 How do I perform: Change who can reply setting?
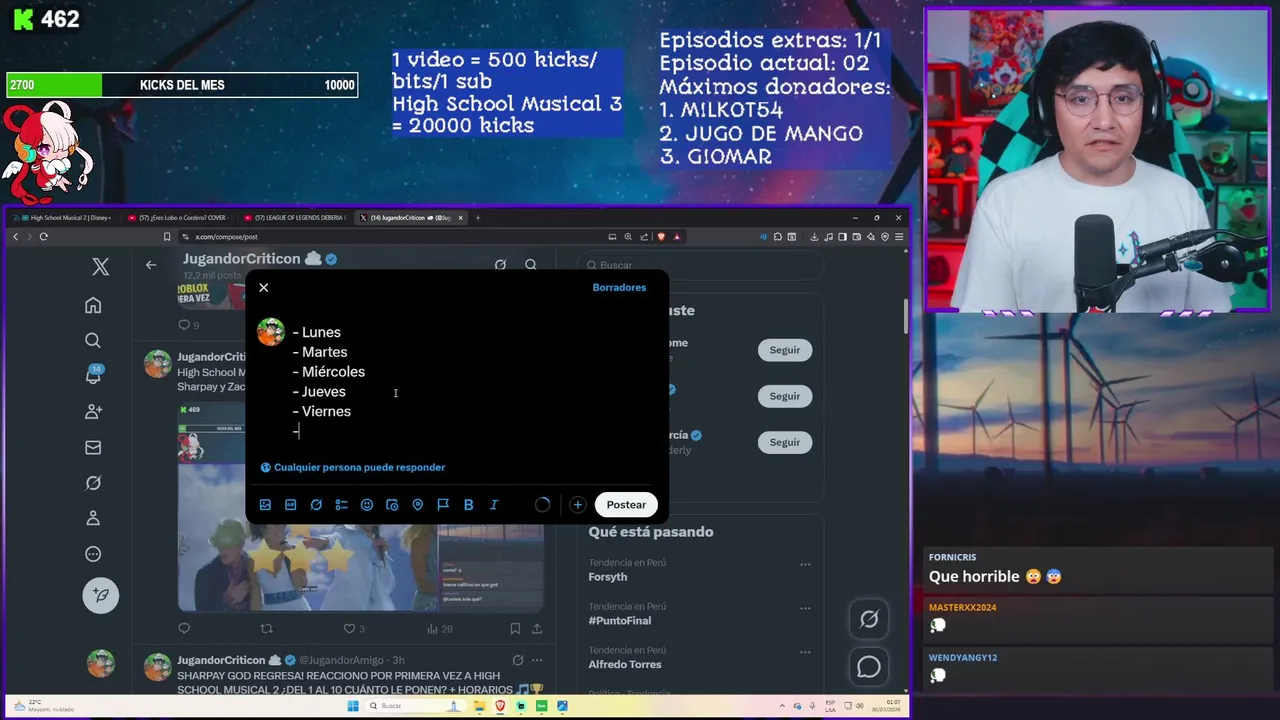click(x=353, y=467)
